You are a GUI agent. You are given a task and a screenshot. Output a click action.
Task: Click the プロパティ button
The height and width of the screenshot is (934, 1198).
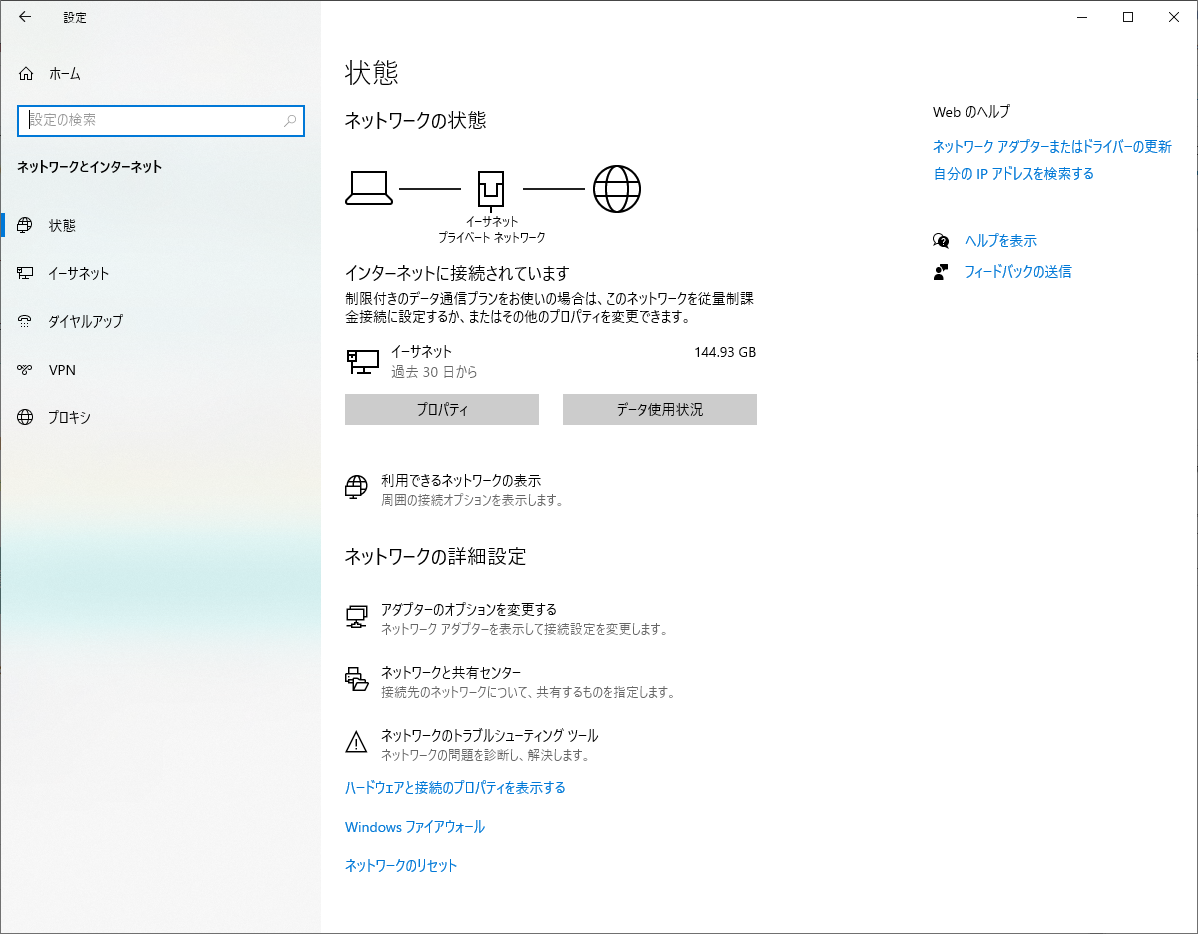[441, 409]
